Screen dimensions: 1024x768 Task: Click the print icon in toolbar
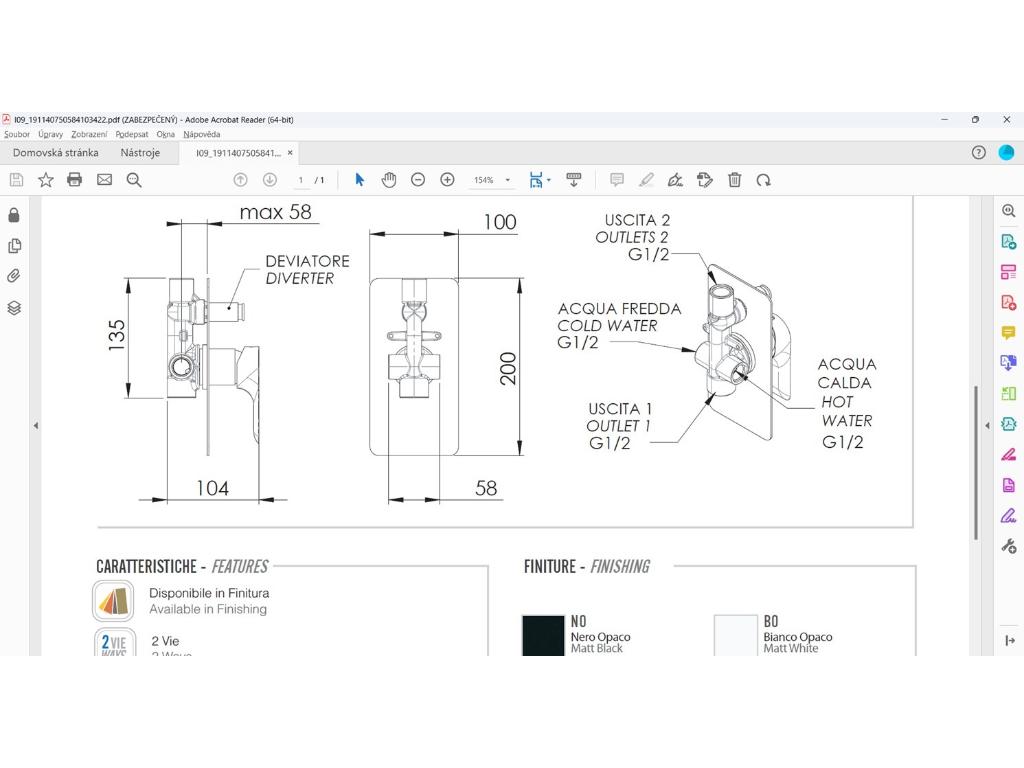[x=74, y=180]
